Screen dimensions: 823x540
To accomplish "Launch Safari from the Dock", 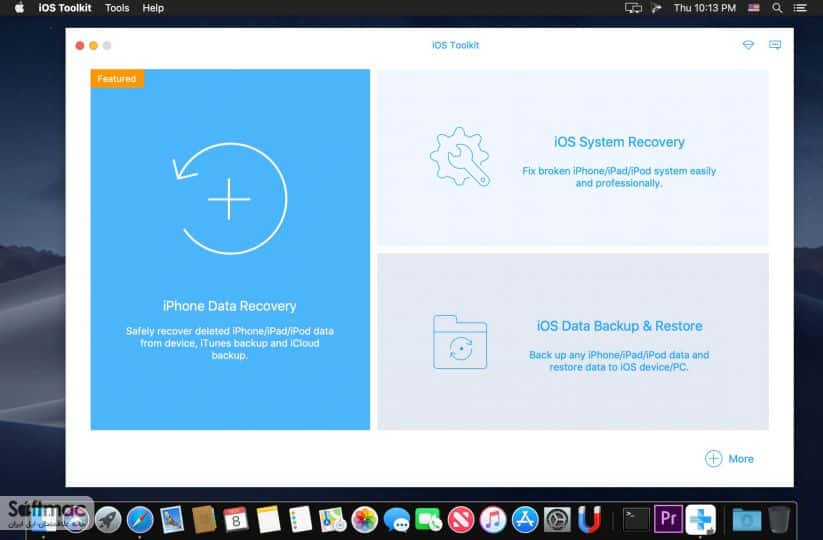I will tap(140, 520).
